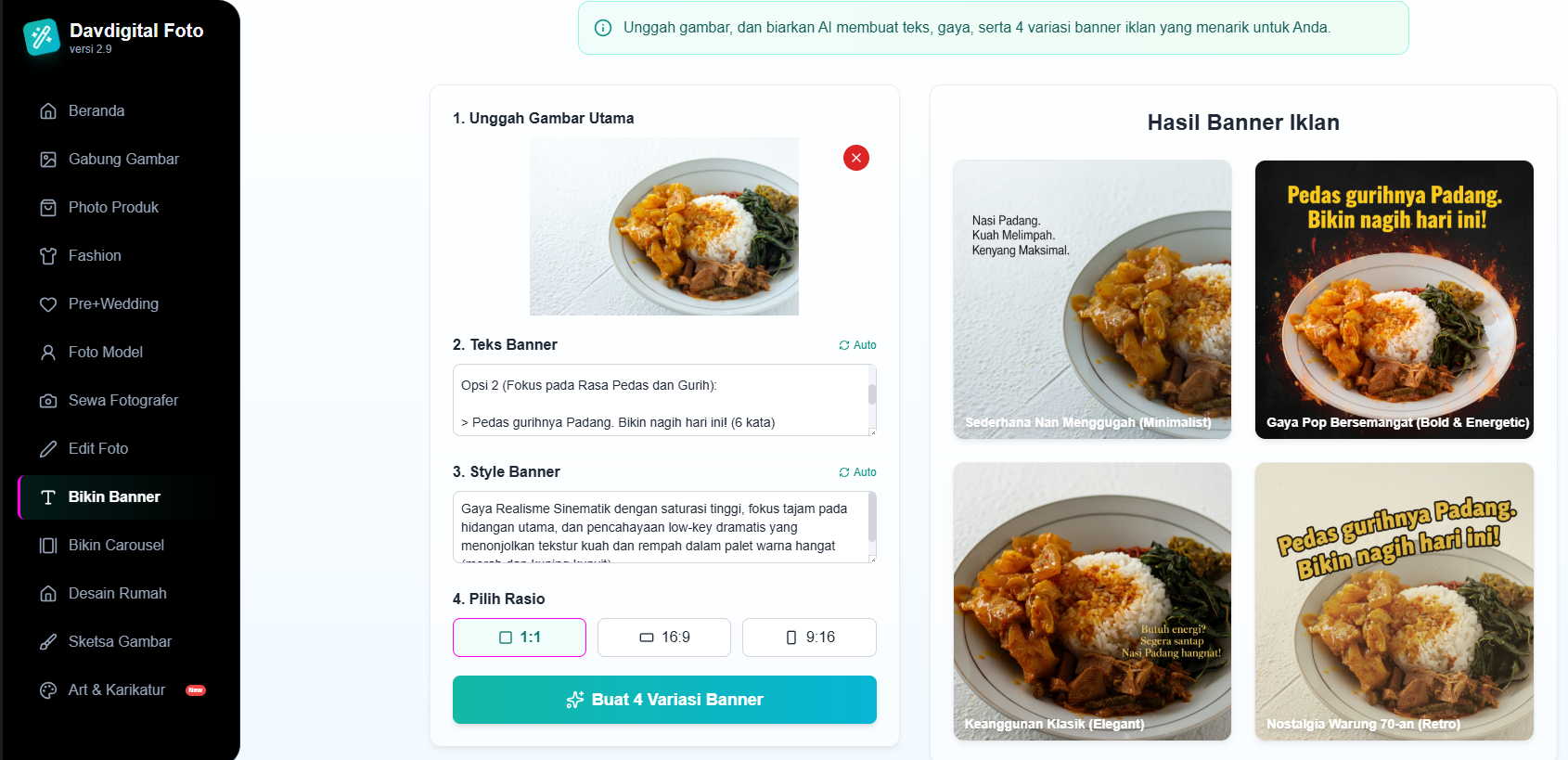Click Sewa Fotografer camera icon

pyautogui.click(x=48, y=401)
